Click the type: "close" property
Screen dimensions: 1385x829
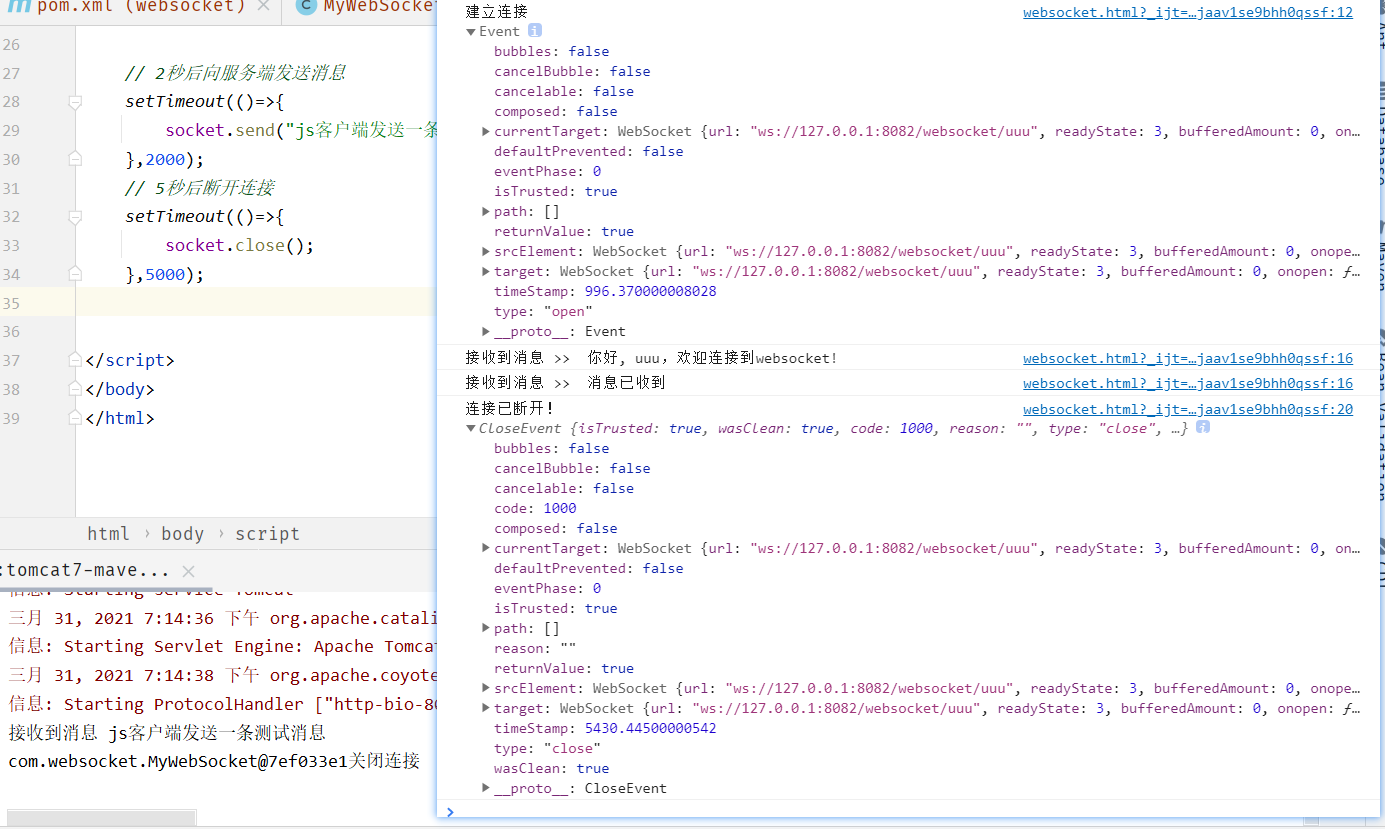(x=547, y=748)
